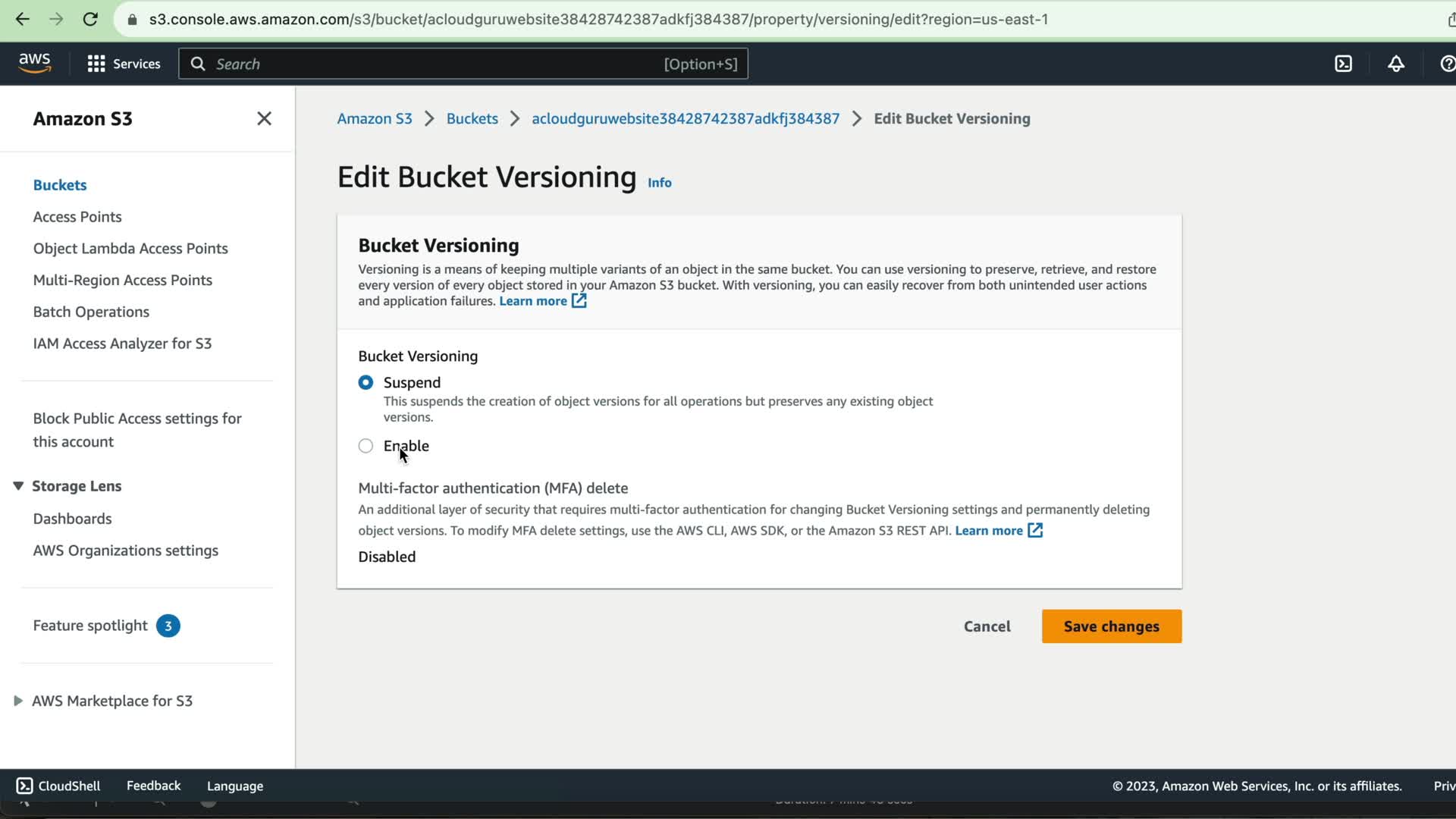Click the Buckets breadcrumb link
Image resolution: width=1456 pixels, height=819 pixels.
[472, 118]
